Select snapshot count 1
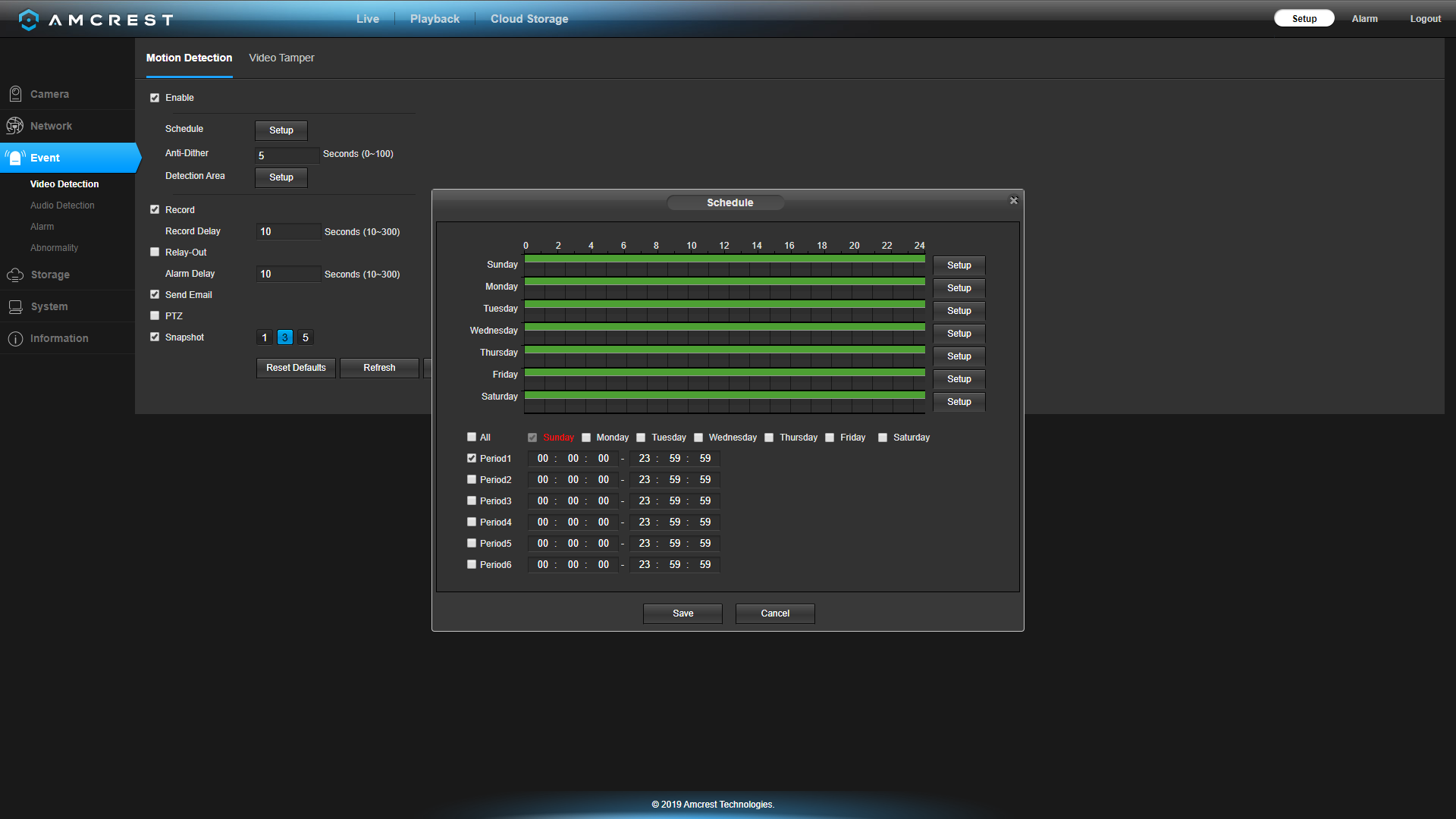 point(264,337)
